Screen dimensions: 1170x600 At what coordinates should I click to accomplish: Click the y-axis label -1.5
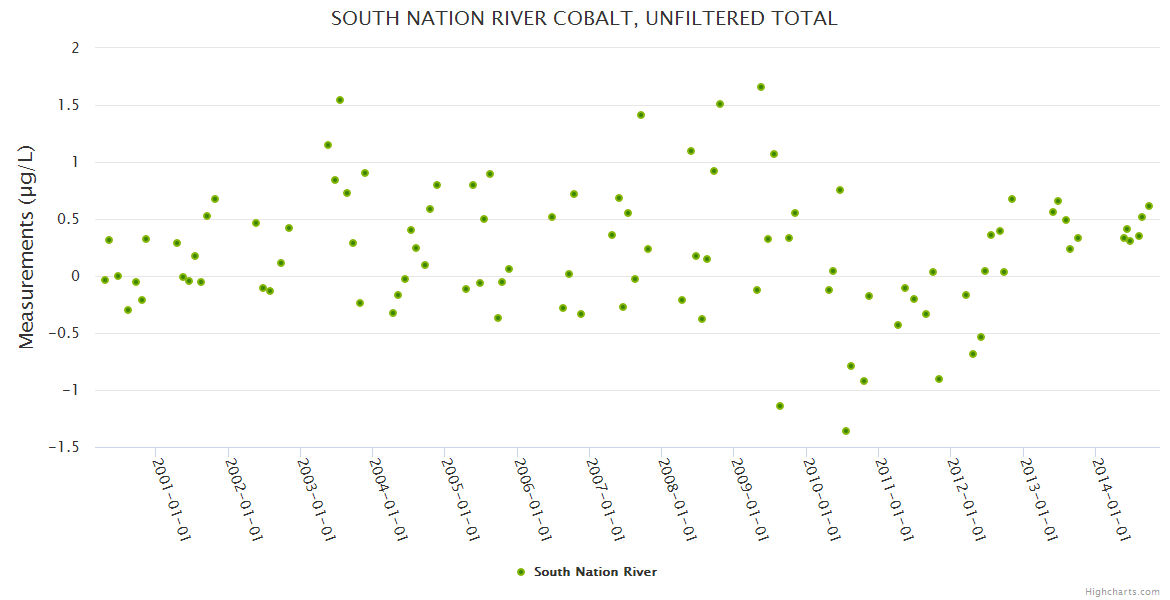[65, 447]
